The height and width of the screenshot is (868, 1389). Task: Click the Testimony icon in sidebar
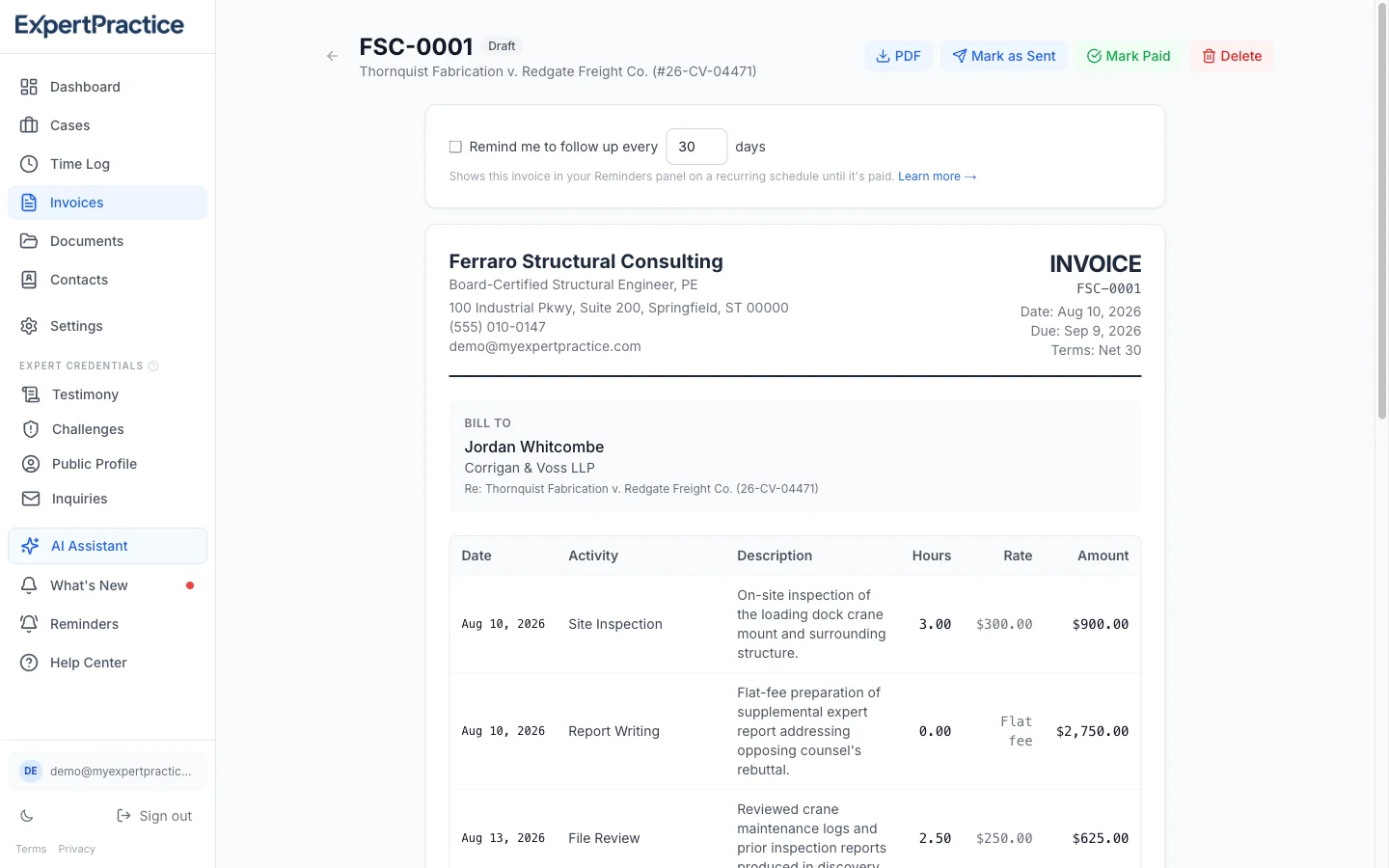coord(31,394)
